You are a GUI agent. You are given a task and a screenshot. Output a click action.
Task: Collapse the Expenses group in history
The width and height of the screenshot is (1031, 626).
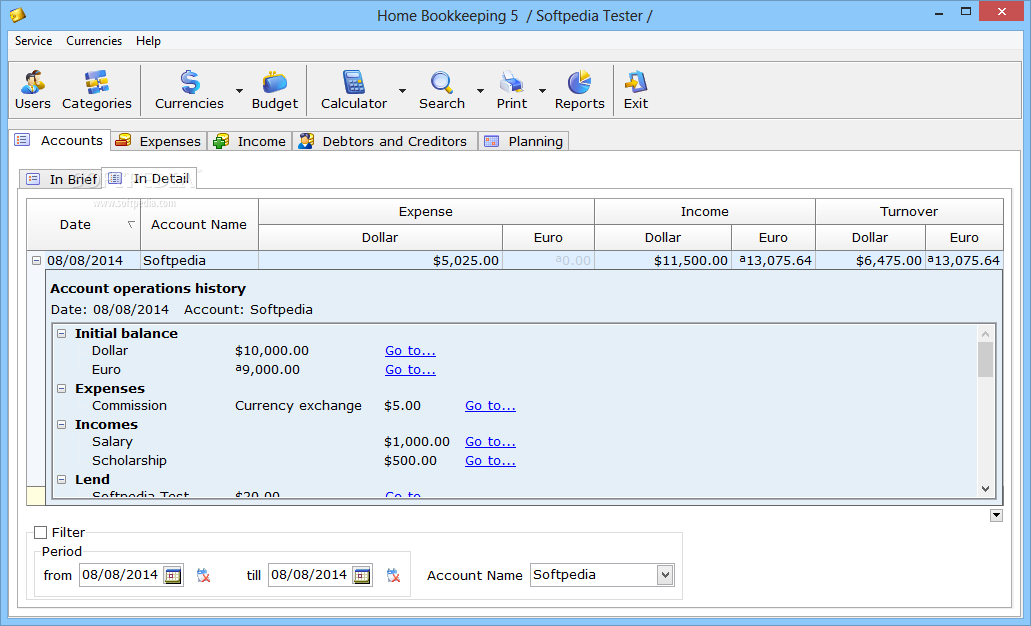[62, 389]
